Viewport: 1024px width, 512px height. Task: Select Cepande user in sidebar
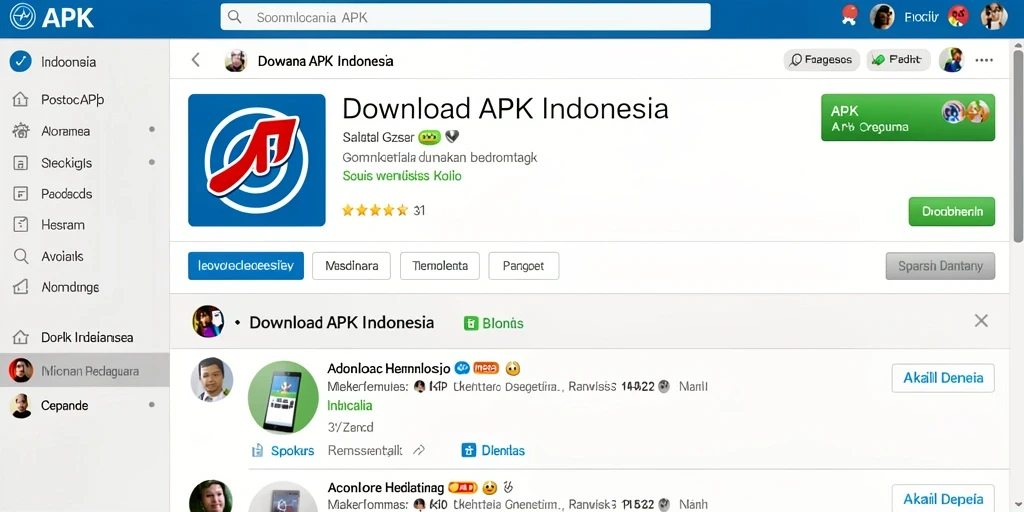[85, 406]
